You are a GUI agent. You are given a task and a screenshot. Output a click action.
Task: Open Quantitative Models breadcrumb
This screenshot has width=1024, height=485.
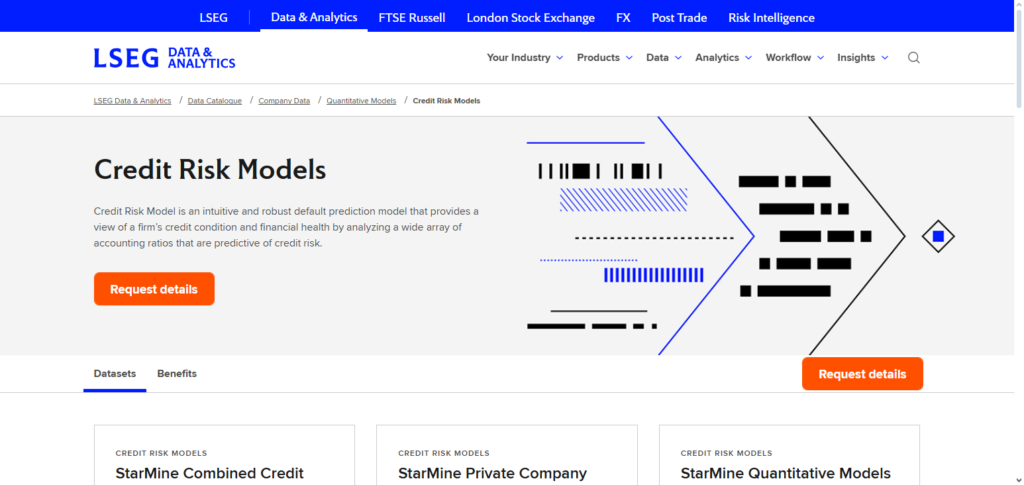click(x=361, y=101)
